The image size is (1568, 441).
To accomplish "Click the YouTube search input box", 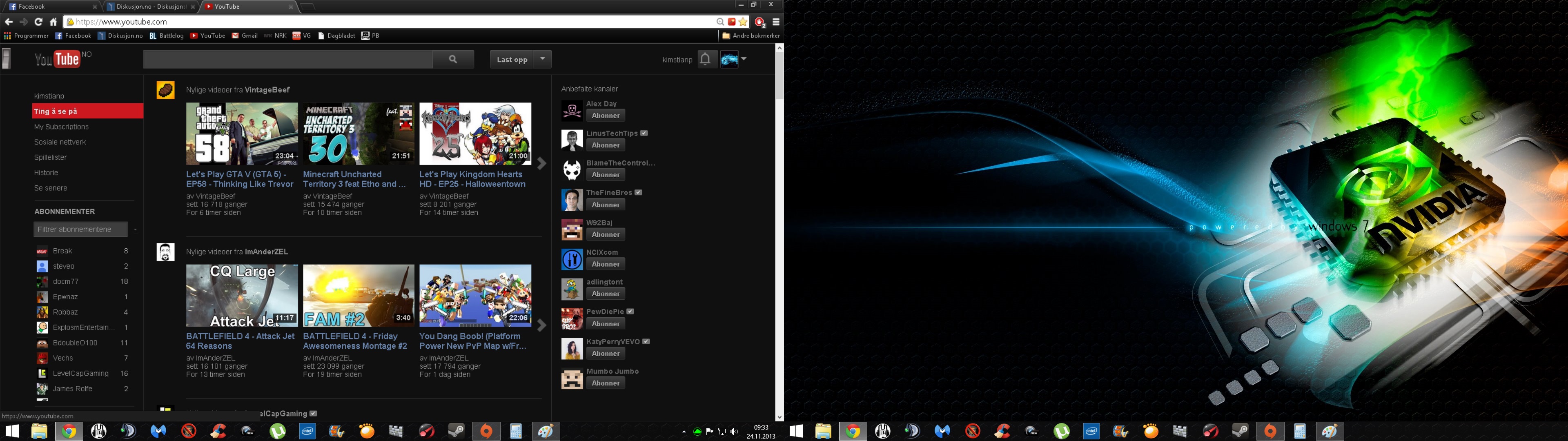I will (288, 59).
